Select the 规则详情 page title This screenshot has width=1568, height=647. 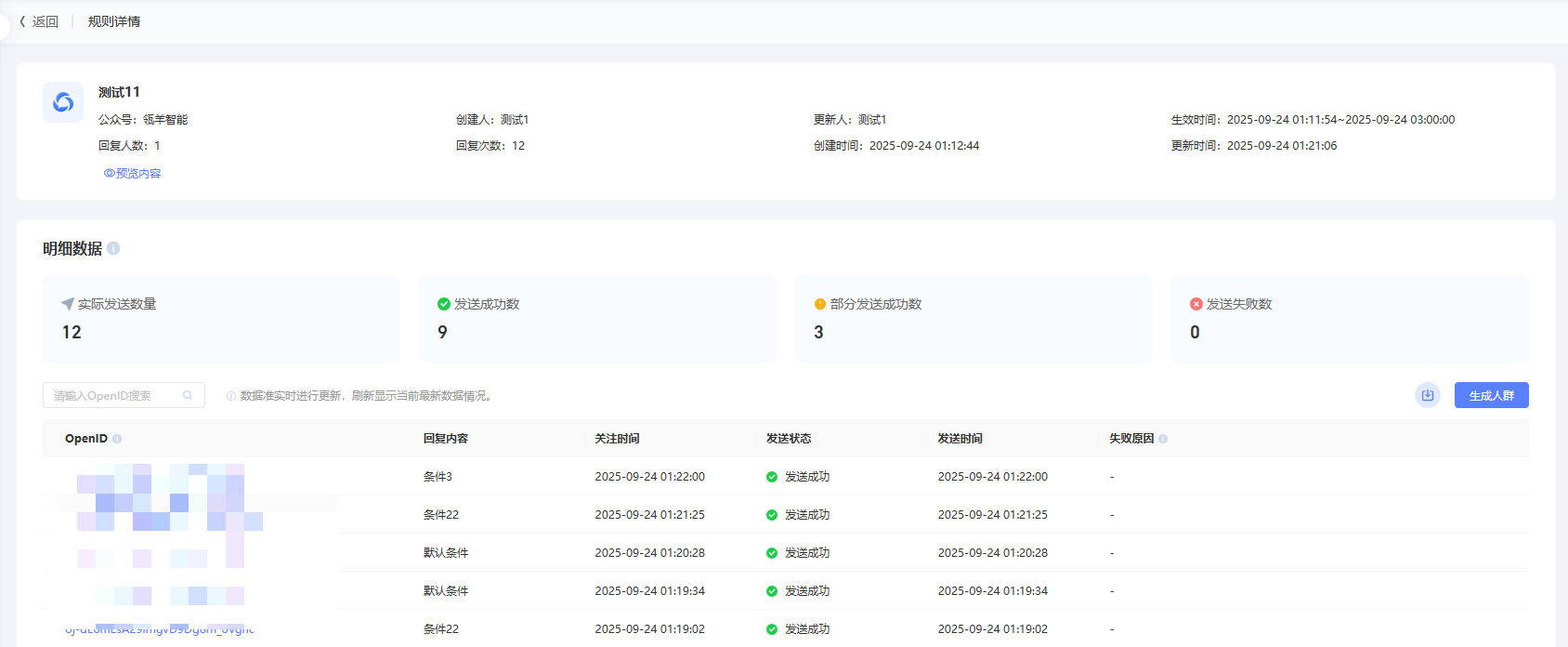[x=114, y=21]
